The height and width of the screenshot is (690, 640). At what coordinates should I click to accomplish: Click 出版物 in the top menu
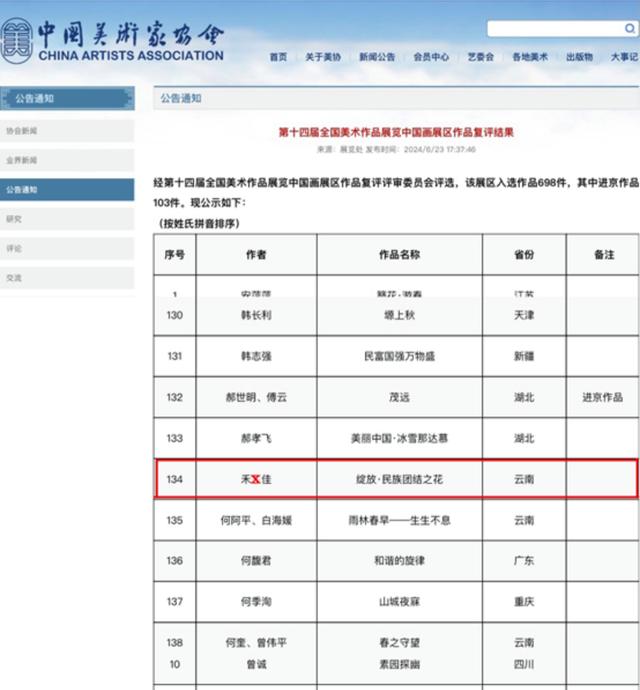(x=579, y=57)
